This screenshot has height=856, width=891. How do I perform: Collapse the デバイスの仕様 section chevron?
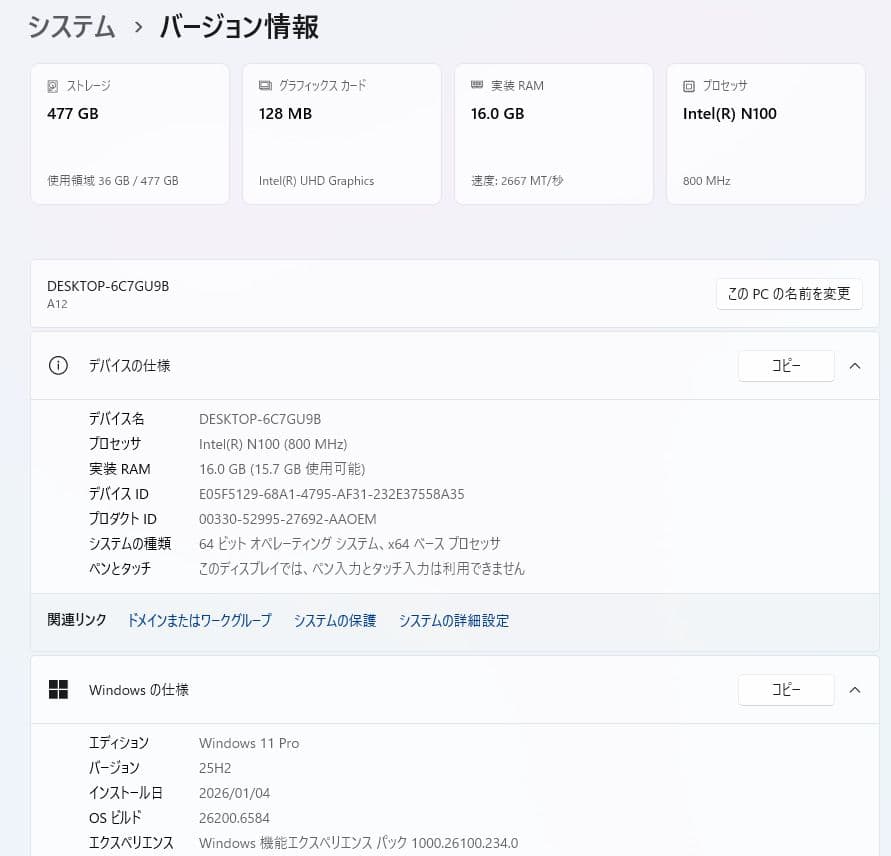(x=855, y=366)
